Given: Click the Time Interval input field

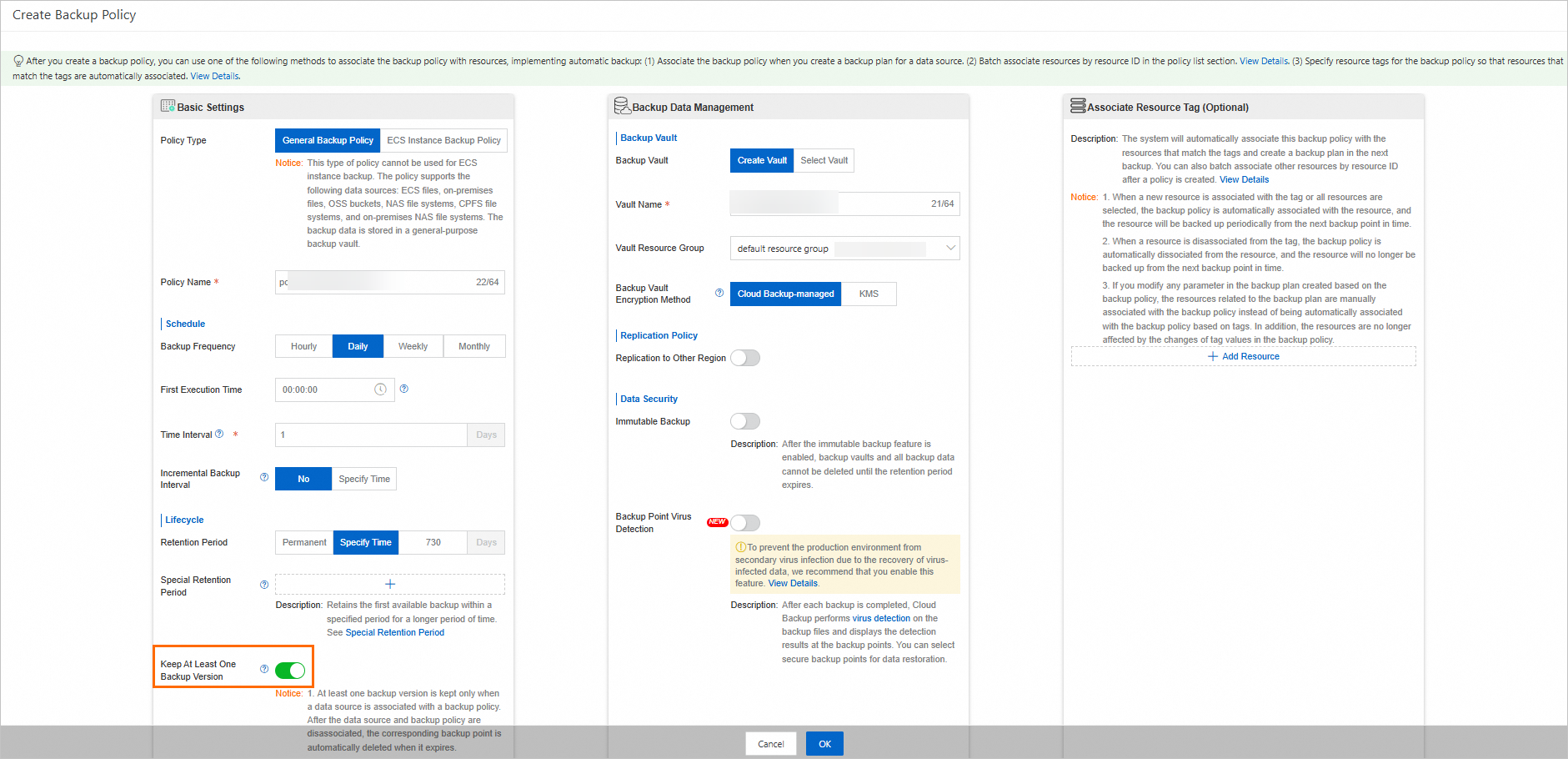Looking at the screenshot, I should pyautogui.click(x=371, y=435).
